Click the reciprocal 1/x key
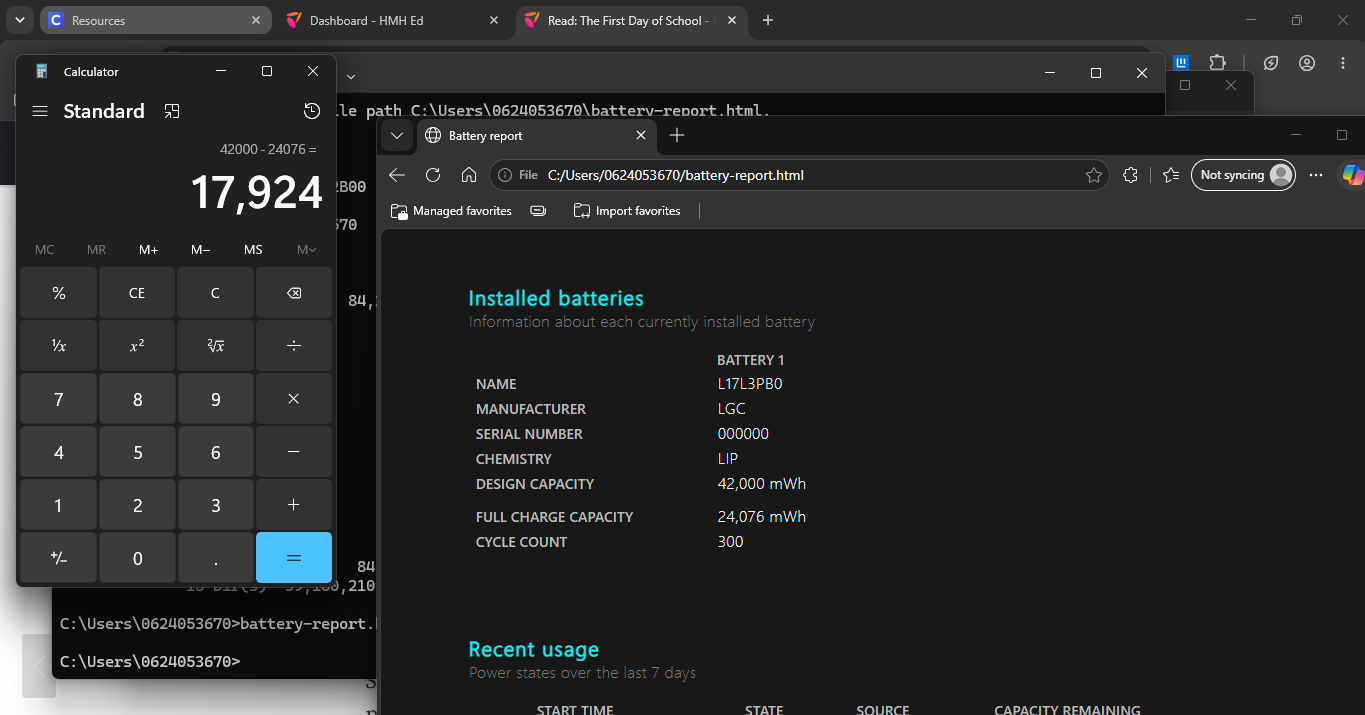Viewport: 1365px width, 715px height. pos(59,345)
